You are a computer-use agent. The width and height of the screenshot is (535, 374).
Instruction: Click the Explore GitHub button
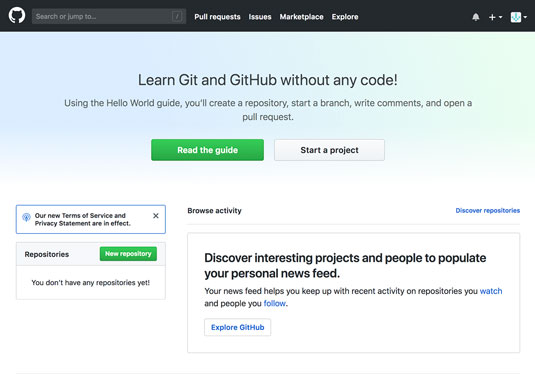pyautogui.click(x=237, y=327)
